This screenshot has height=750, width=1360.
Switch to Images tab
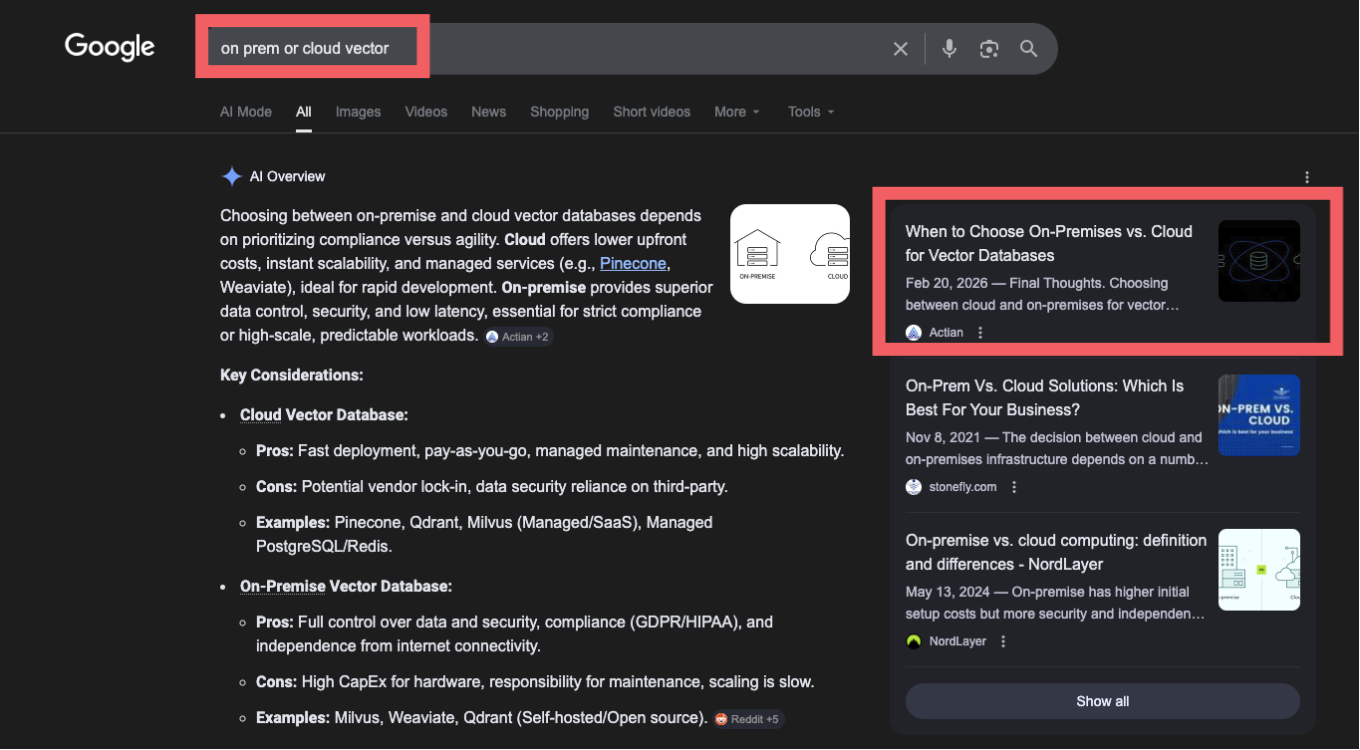click(358, 112)
